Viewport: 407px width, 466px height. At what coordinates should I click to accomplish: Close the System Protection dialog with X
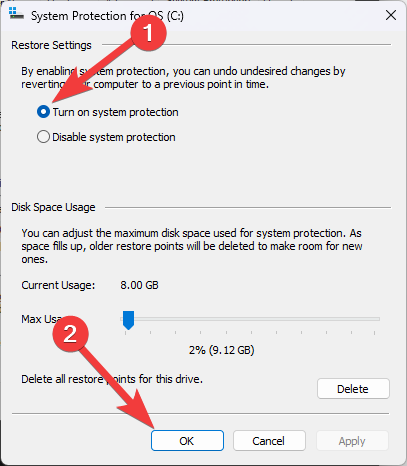tap(391, 15)
